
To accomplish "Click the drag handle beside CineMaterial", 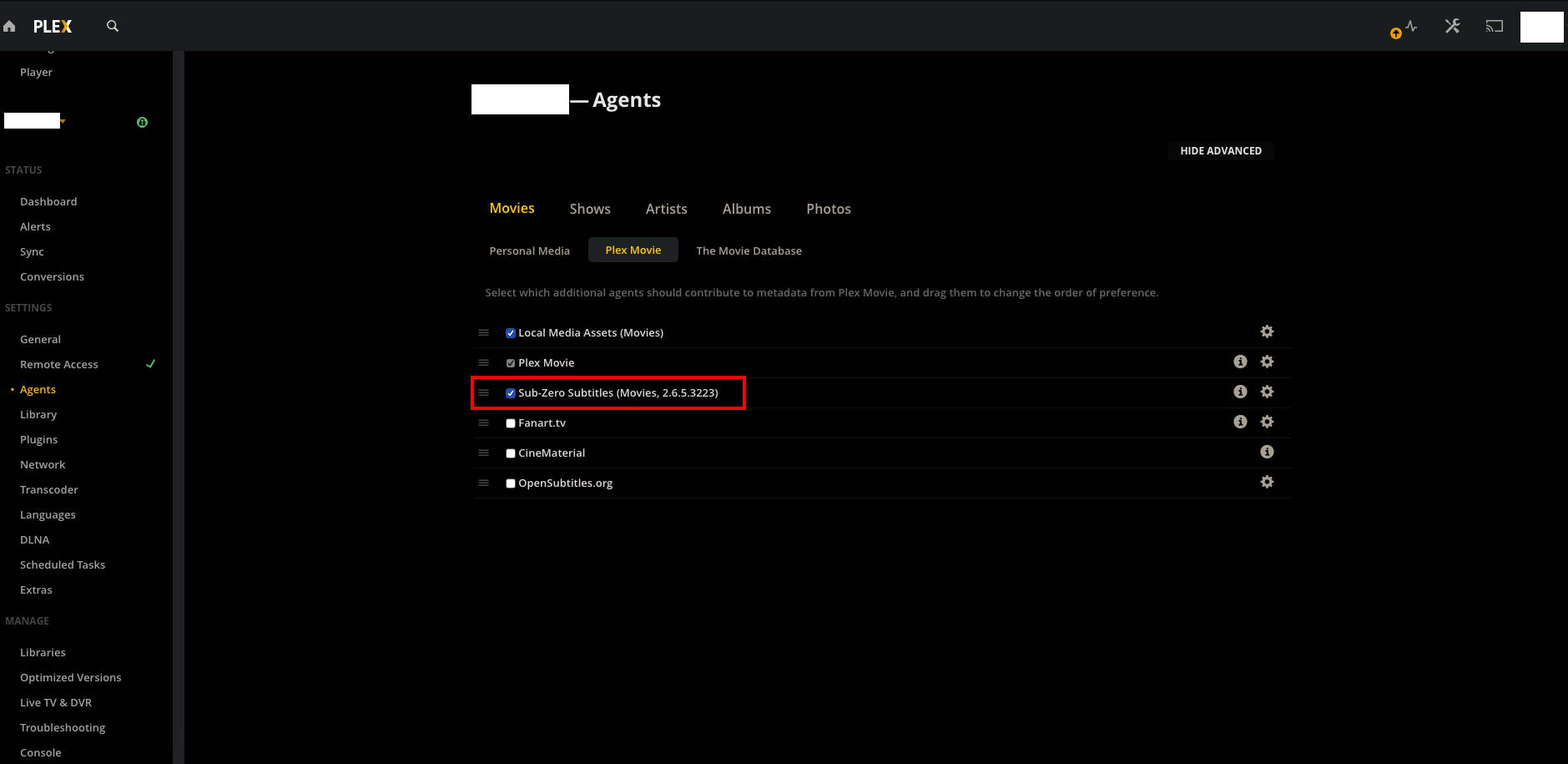I will pyautogui.click(x=483, y=453).
